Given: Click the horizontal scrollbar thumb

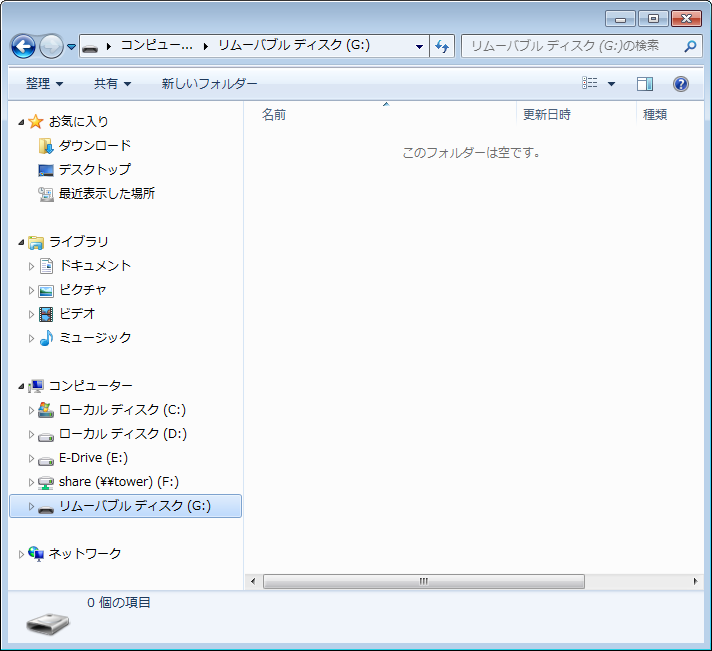Looking at the screenshot, I should 424,582.
